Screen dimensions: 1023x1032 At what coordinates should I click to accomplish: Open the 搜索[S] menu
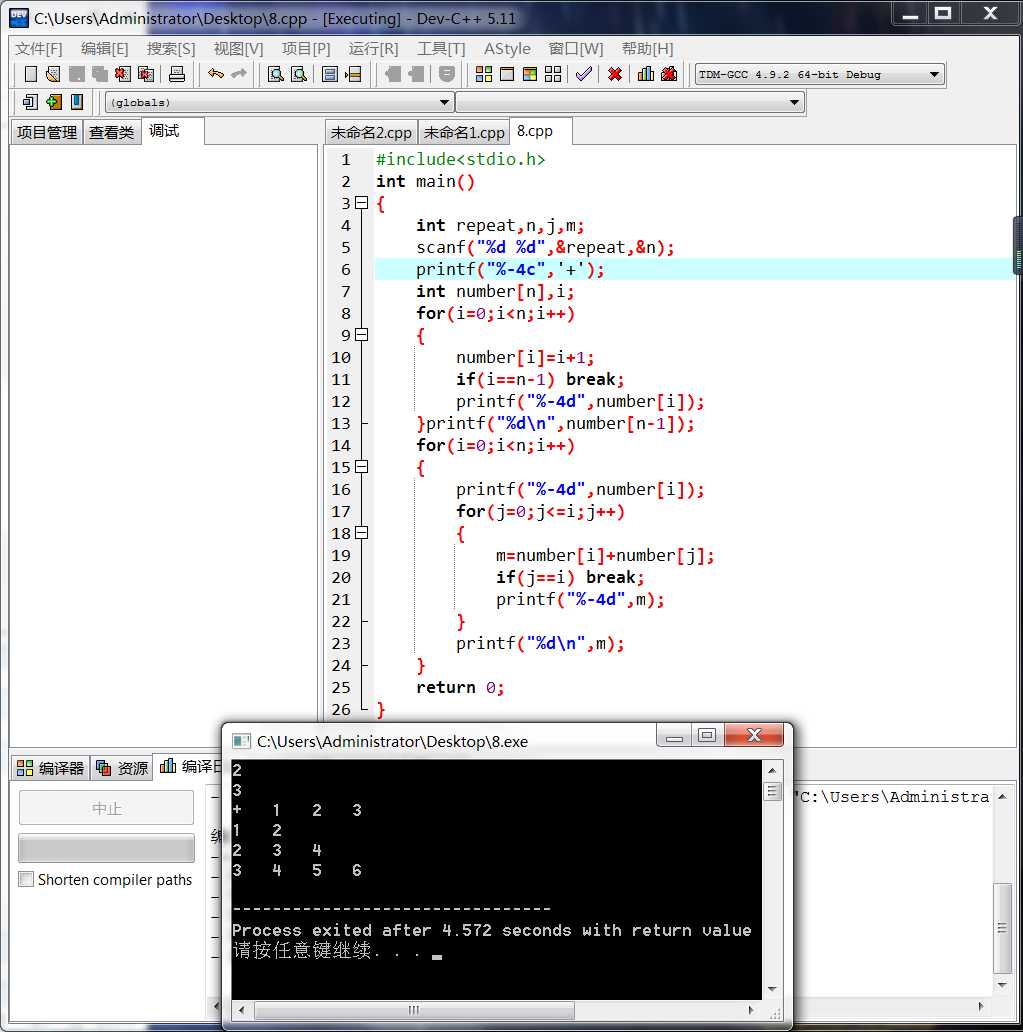pyautogui.click(x=171, y=49)
